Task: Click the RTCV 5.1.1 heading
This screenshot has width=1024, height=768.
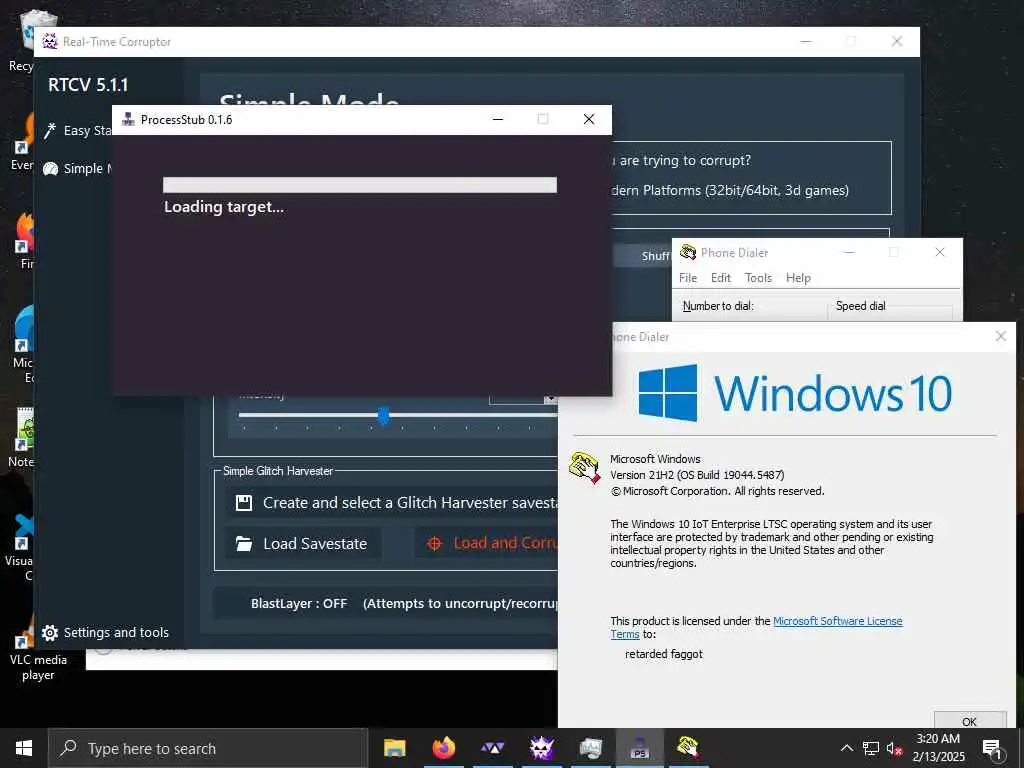Action: (88, 85)
